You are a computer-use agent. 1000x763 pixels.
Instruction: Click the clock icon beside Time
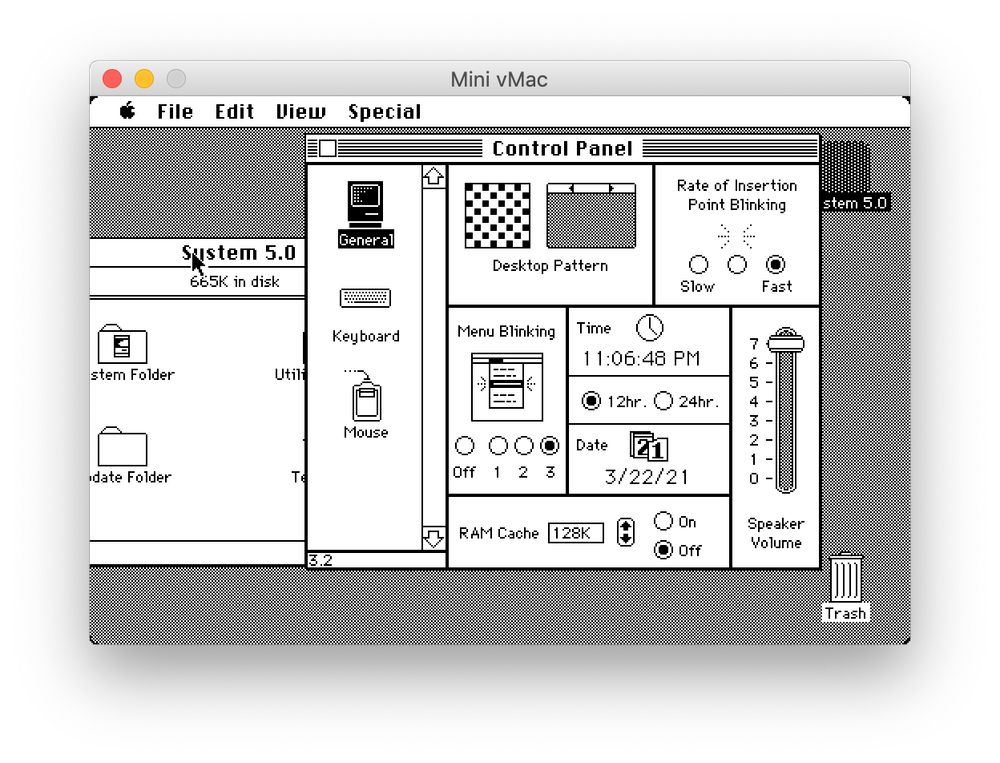pos(649,328)
